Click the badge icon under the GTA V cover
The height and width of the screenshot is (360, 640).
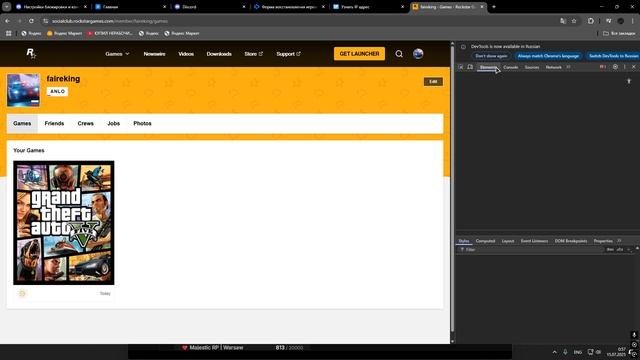(22, 293)
